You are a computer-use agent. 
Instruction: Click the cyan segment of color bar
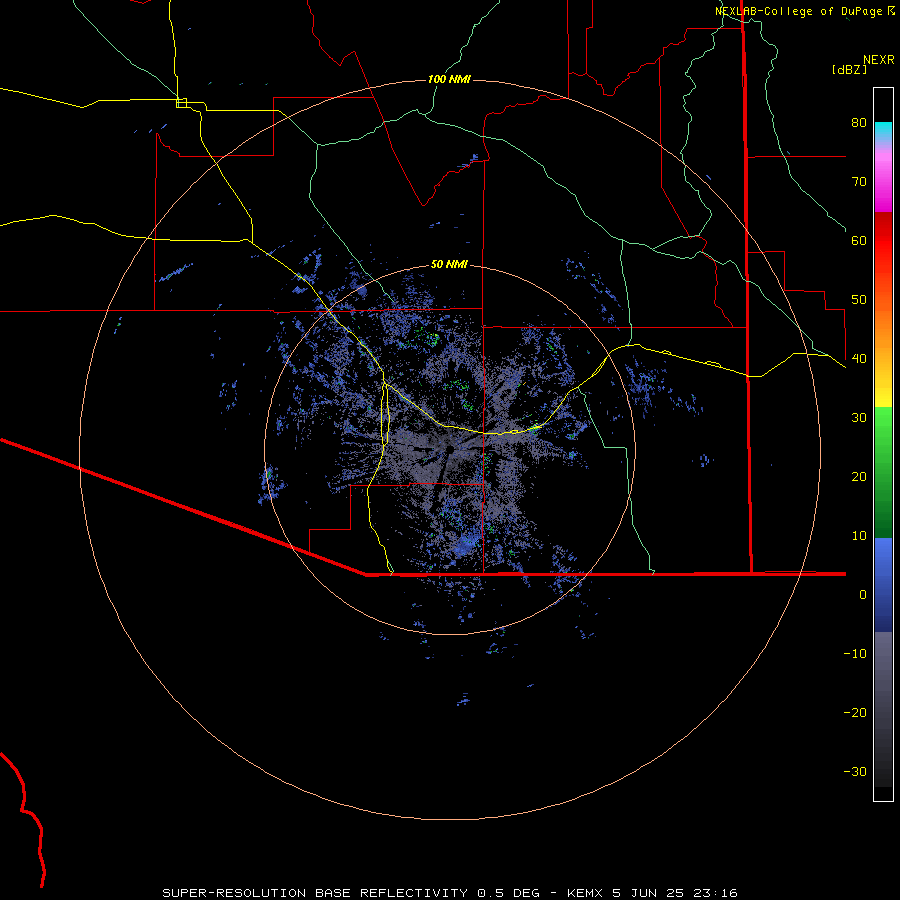883,129
